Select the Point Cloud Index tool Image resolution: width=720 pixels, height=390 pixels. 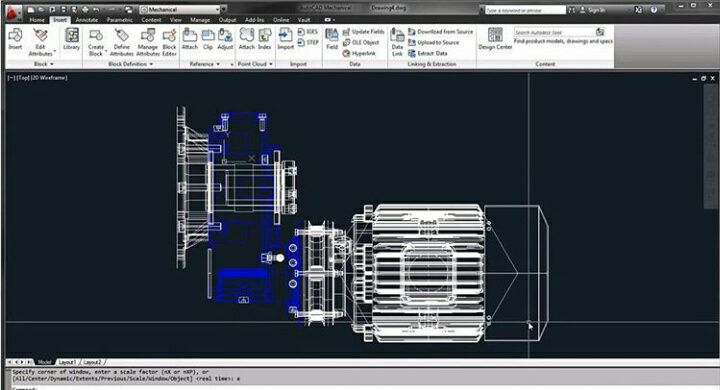(265, 39)
